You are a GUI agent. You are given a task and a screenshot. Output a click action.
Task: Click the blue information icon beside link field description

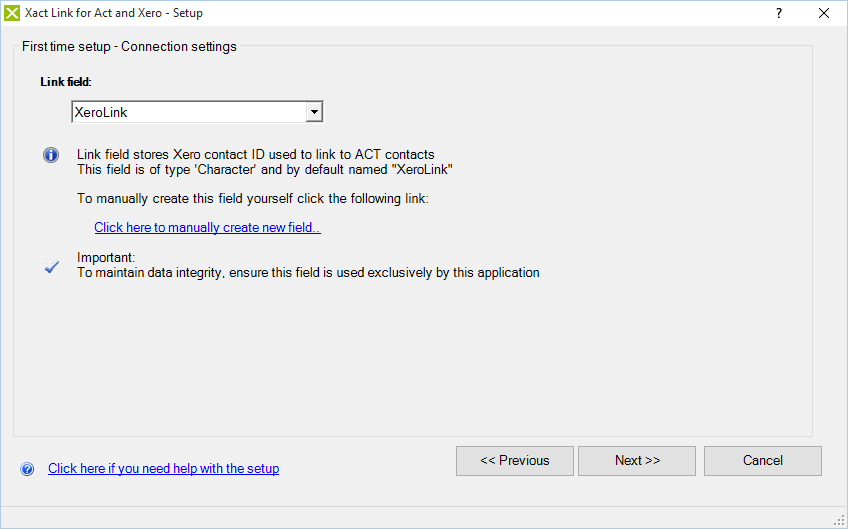click(51, 156)
